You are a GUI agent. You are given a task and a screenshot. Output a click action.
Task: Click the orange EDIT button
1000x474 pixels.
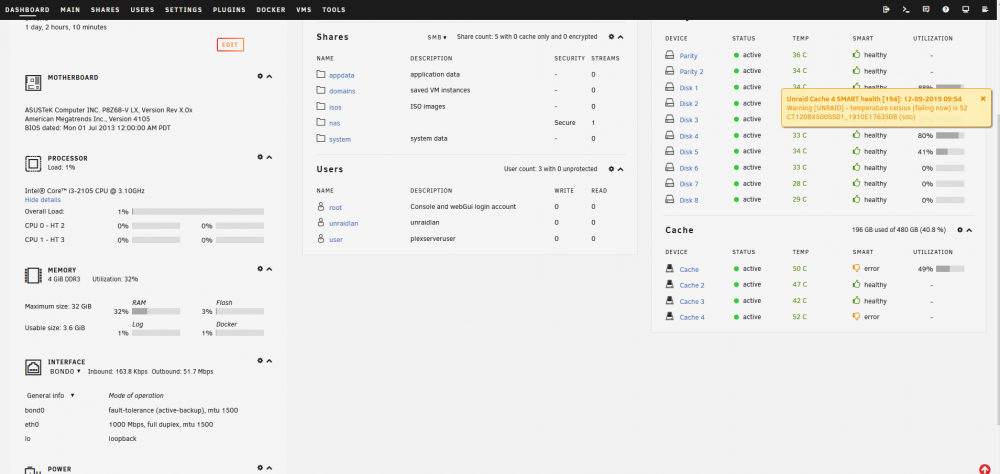[230, 45]
